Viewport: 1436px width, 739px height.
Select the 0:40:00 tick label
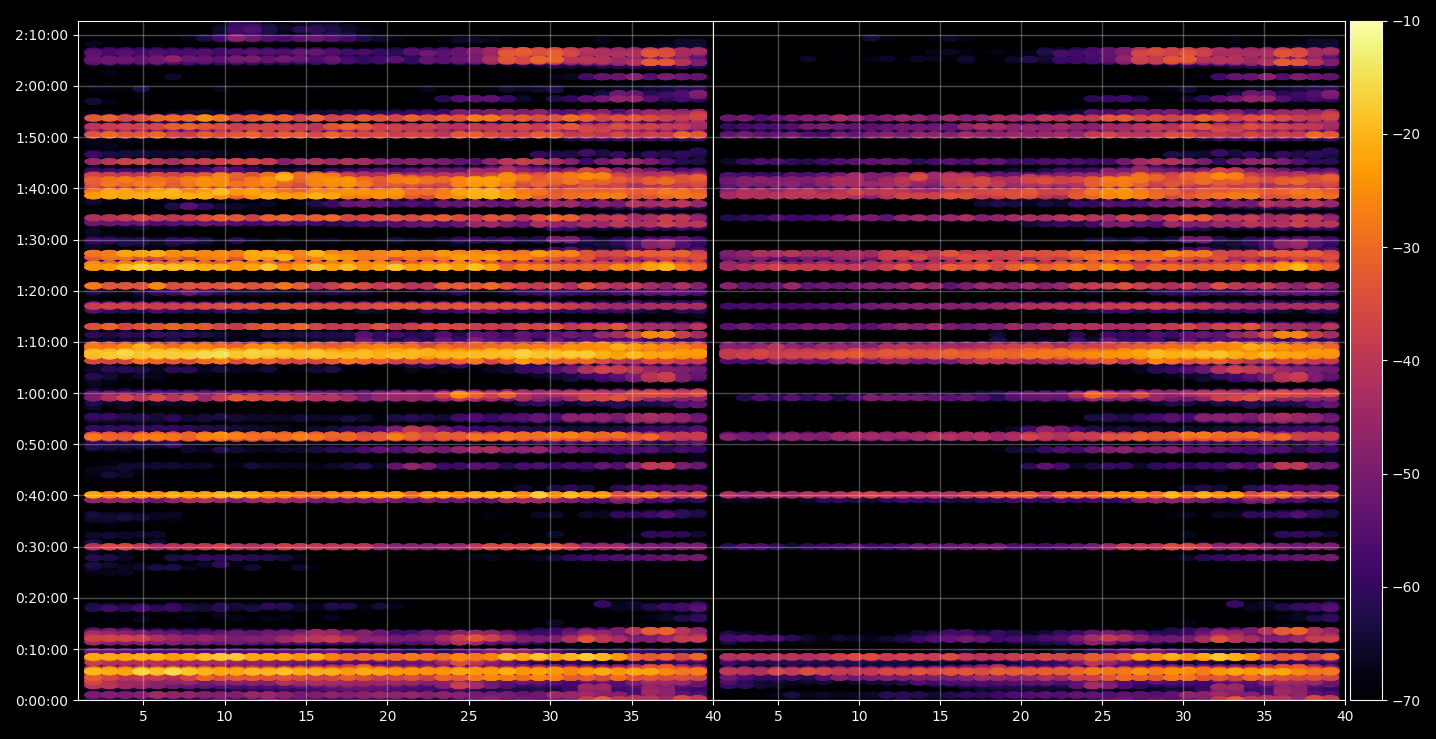(42, 496)
